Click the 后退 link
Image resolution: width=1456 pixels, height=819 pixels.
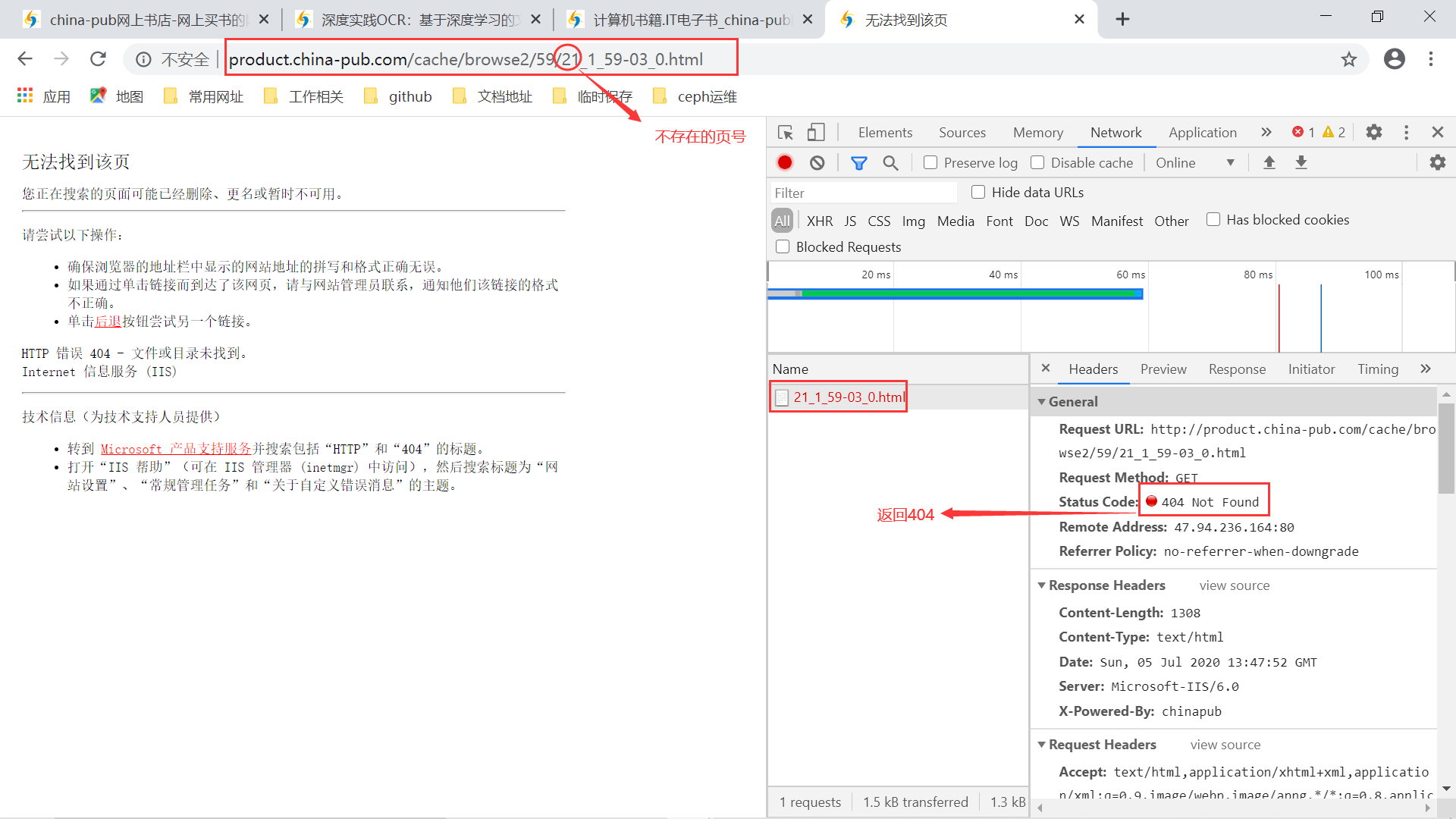(108, 322)
